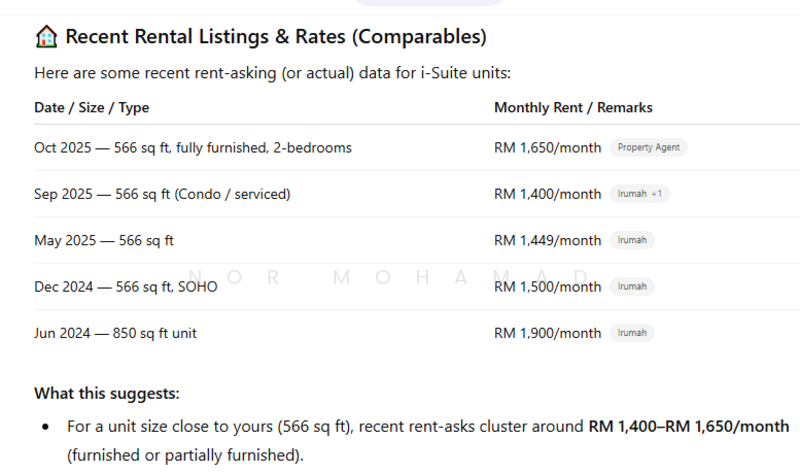
Task: Click the 'What this suggests:' subheading
Action: point(107,393)
